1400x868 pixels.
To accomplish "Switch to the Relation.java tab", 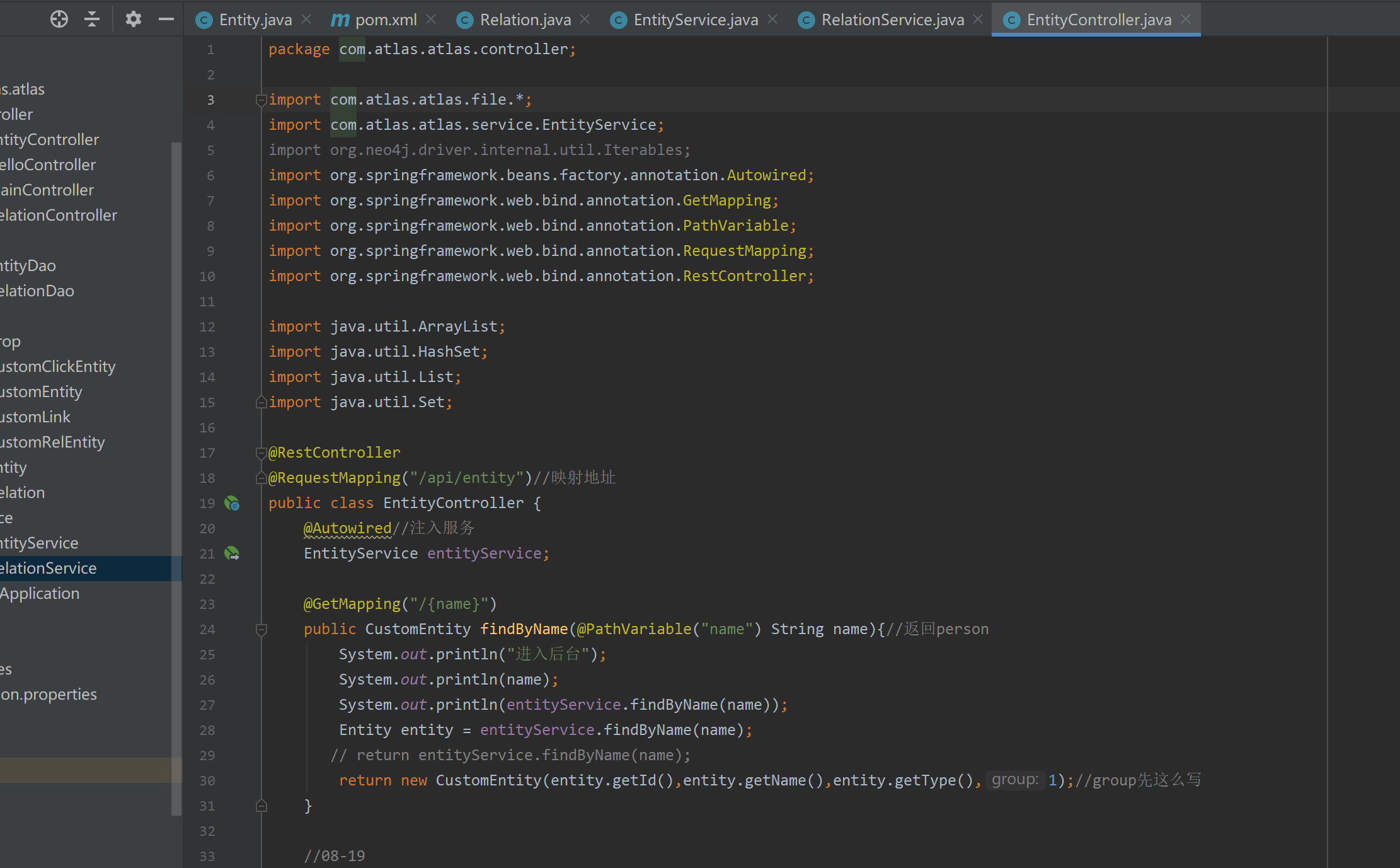I will point(525,20).
